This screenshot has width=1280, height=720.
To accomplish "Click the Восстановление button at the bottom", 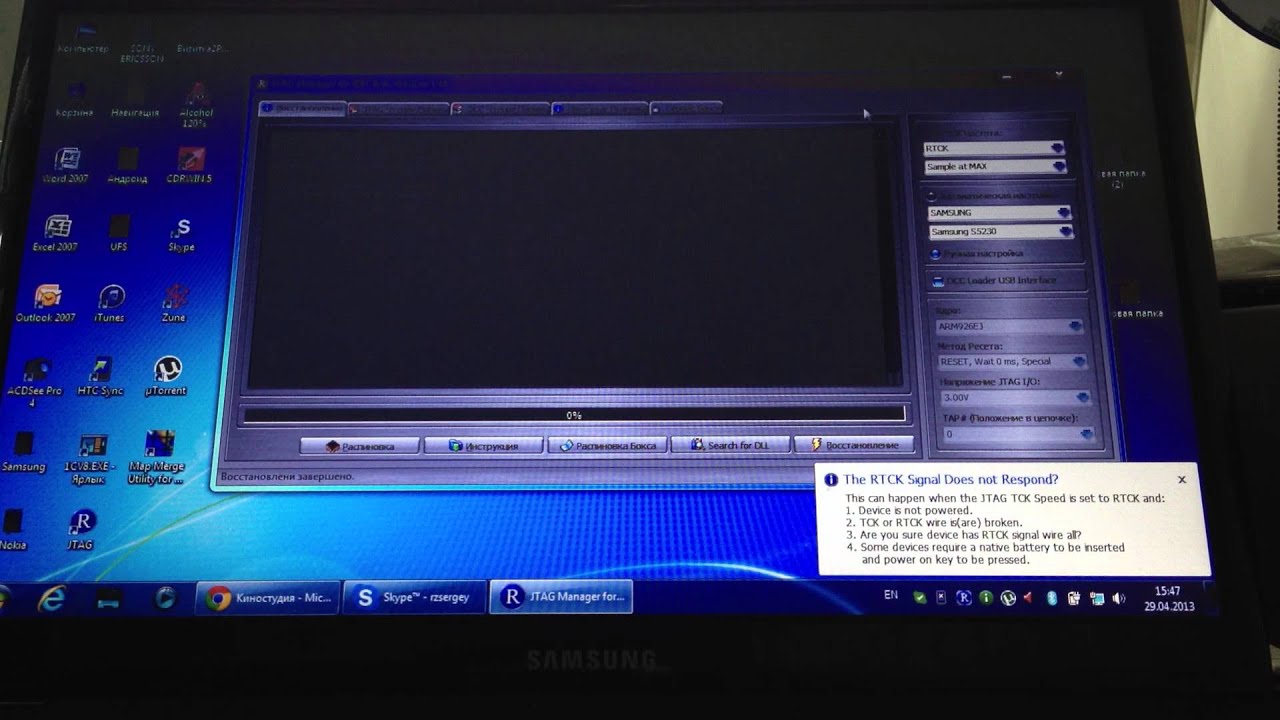I will (854, 445).
